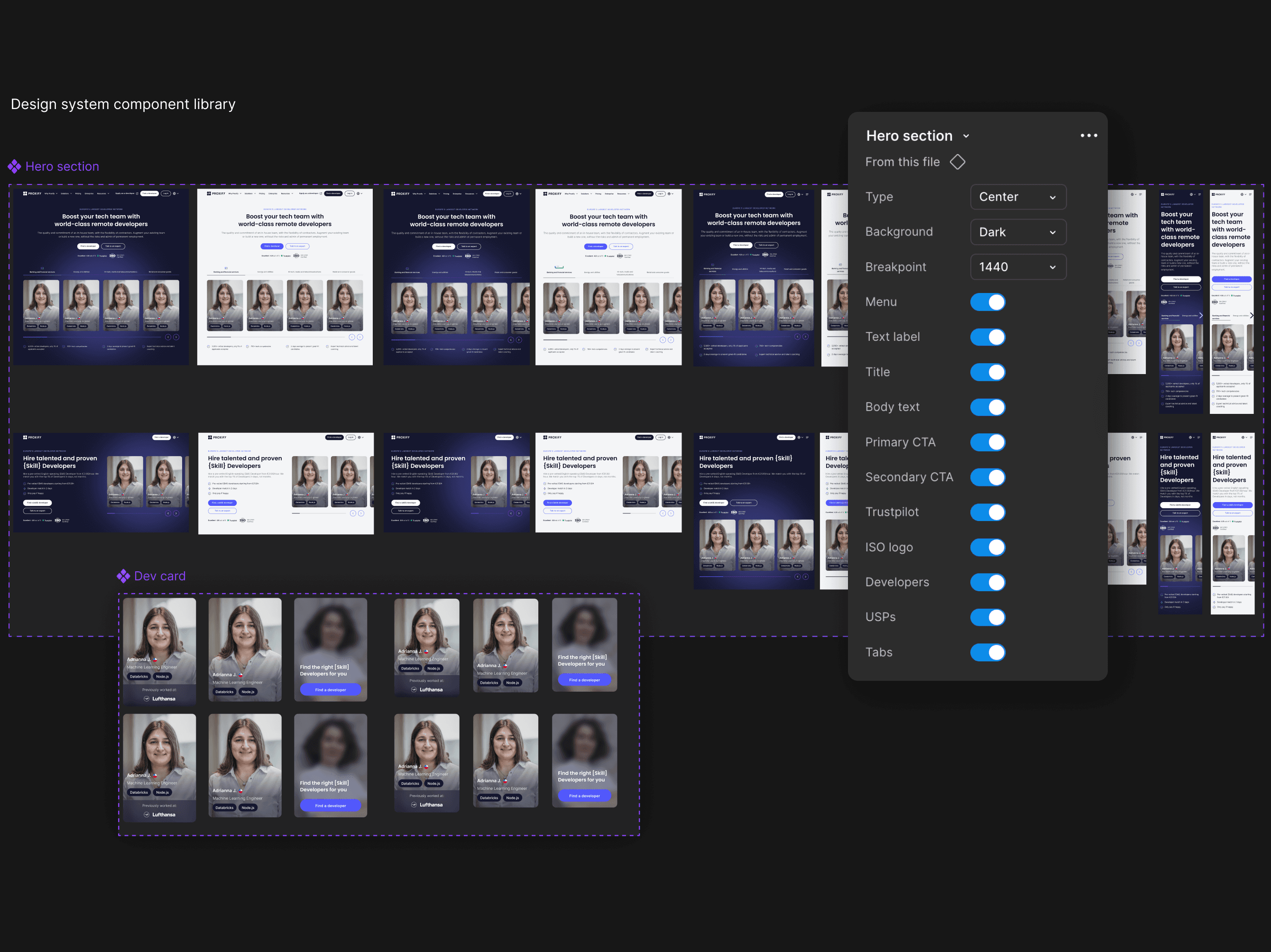Click Find a developer button on blurred card

click(x=331, y=689)
